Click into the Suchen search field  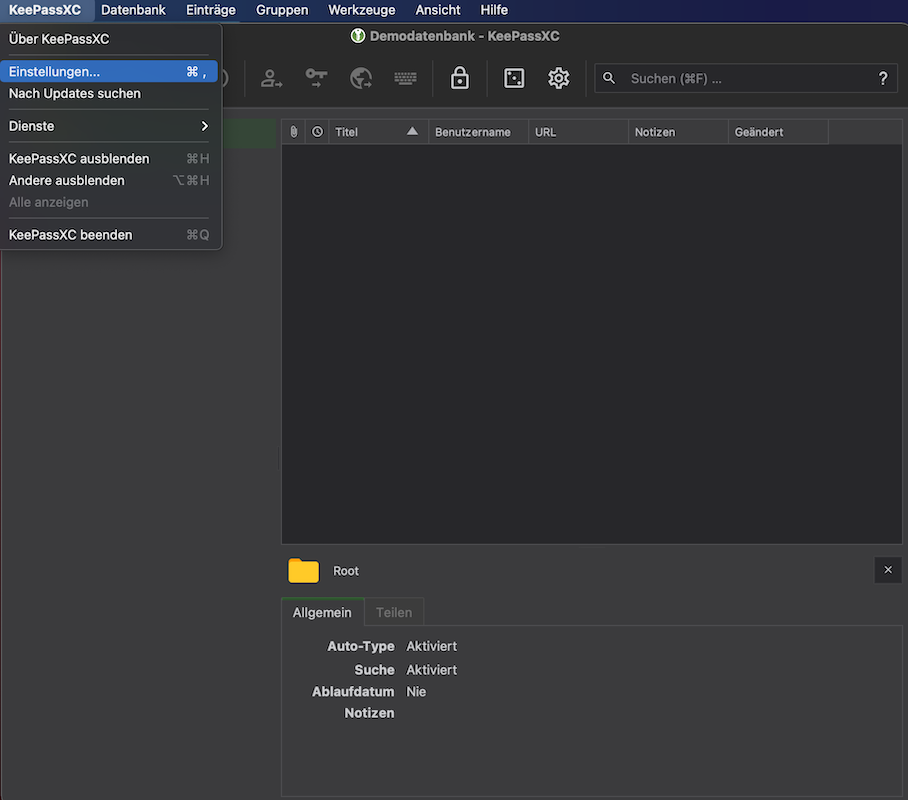[x=740, y=78]
